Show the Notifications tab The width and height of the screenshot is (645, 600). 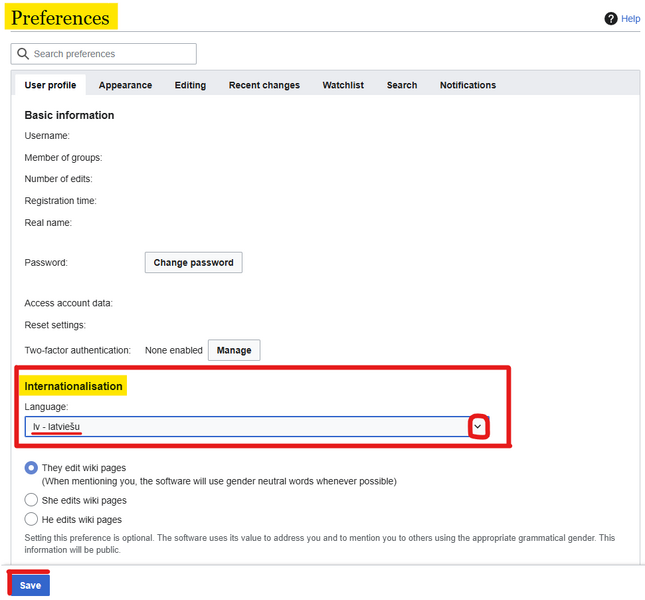(468, 85)
